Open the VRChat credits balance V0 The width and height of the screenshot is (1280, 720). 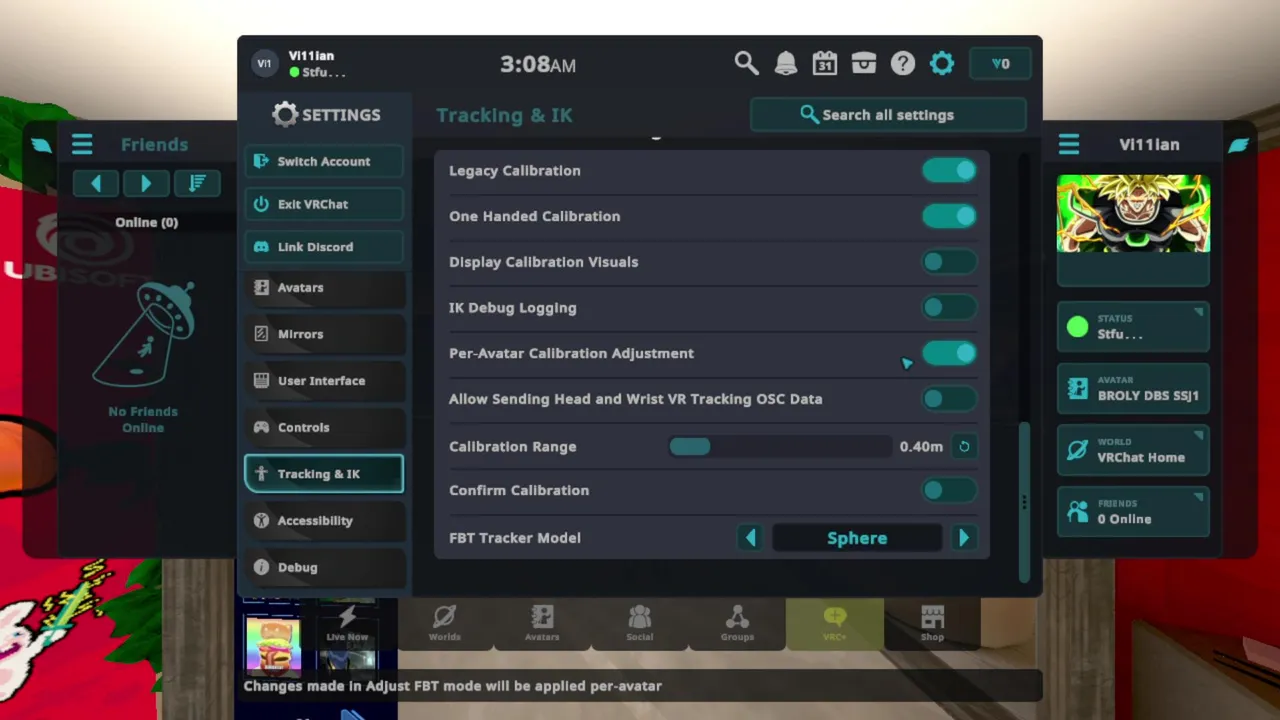tap(1000, 64)
